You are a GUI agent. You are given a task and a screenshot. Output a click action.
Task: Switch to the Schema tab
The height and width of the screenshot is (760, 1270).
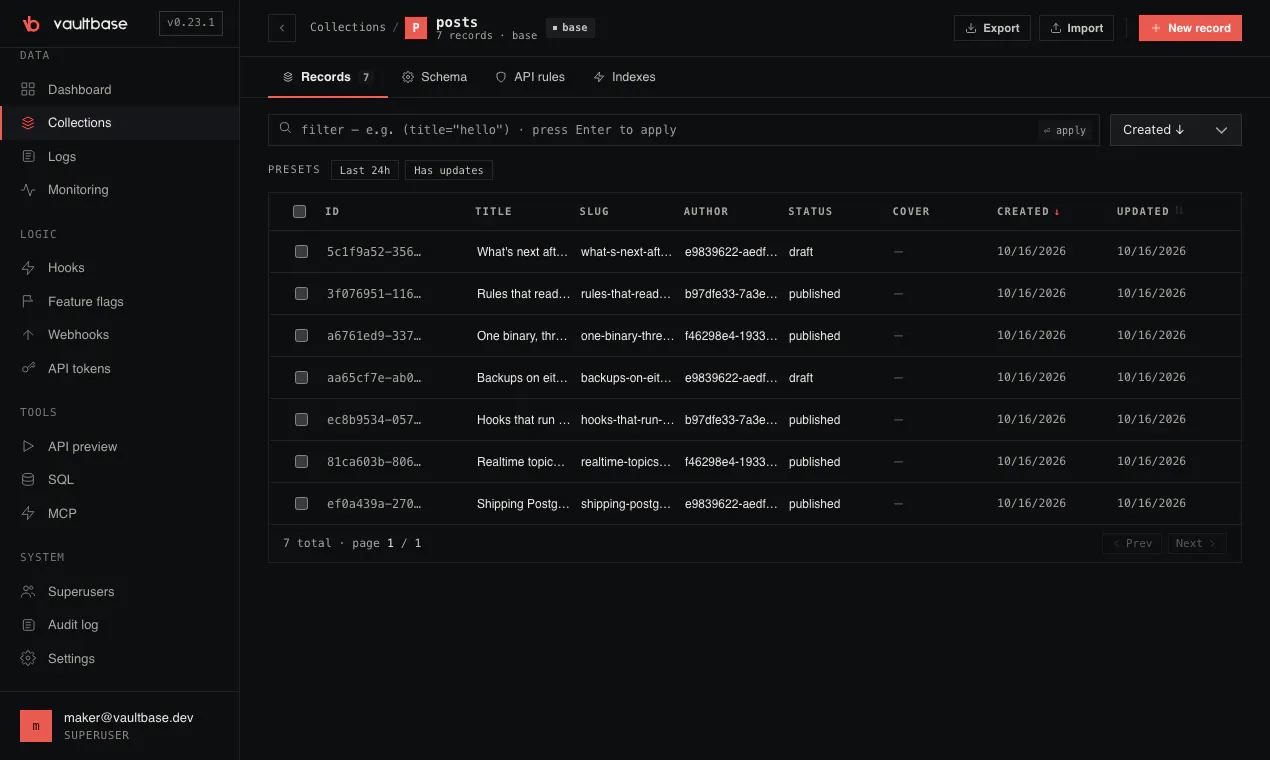(x=435, y=77)
